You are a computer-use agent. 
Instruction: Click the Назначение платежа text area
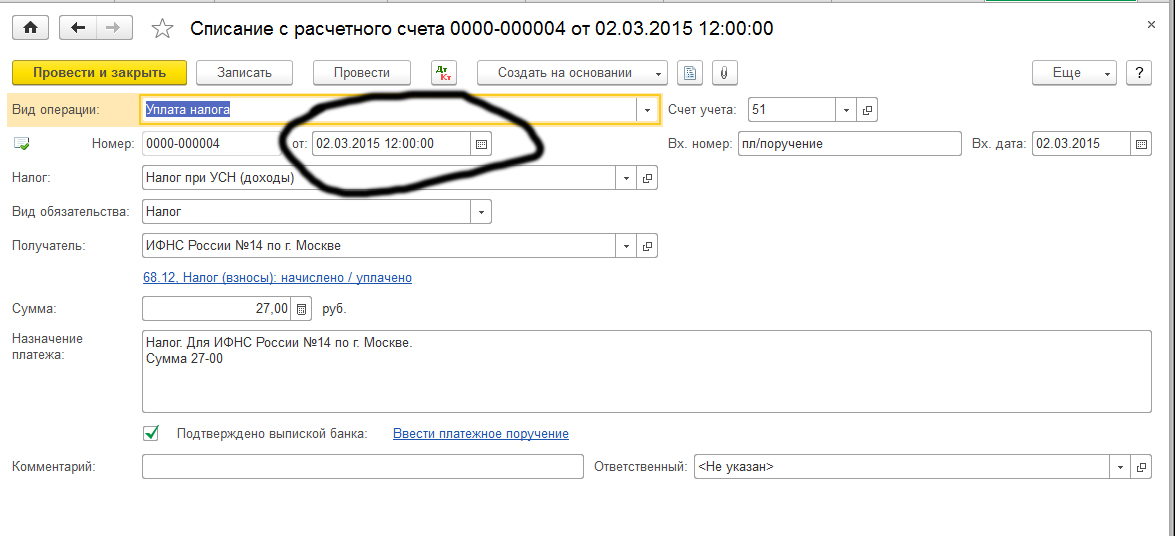click(x=647, y=371)
